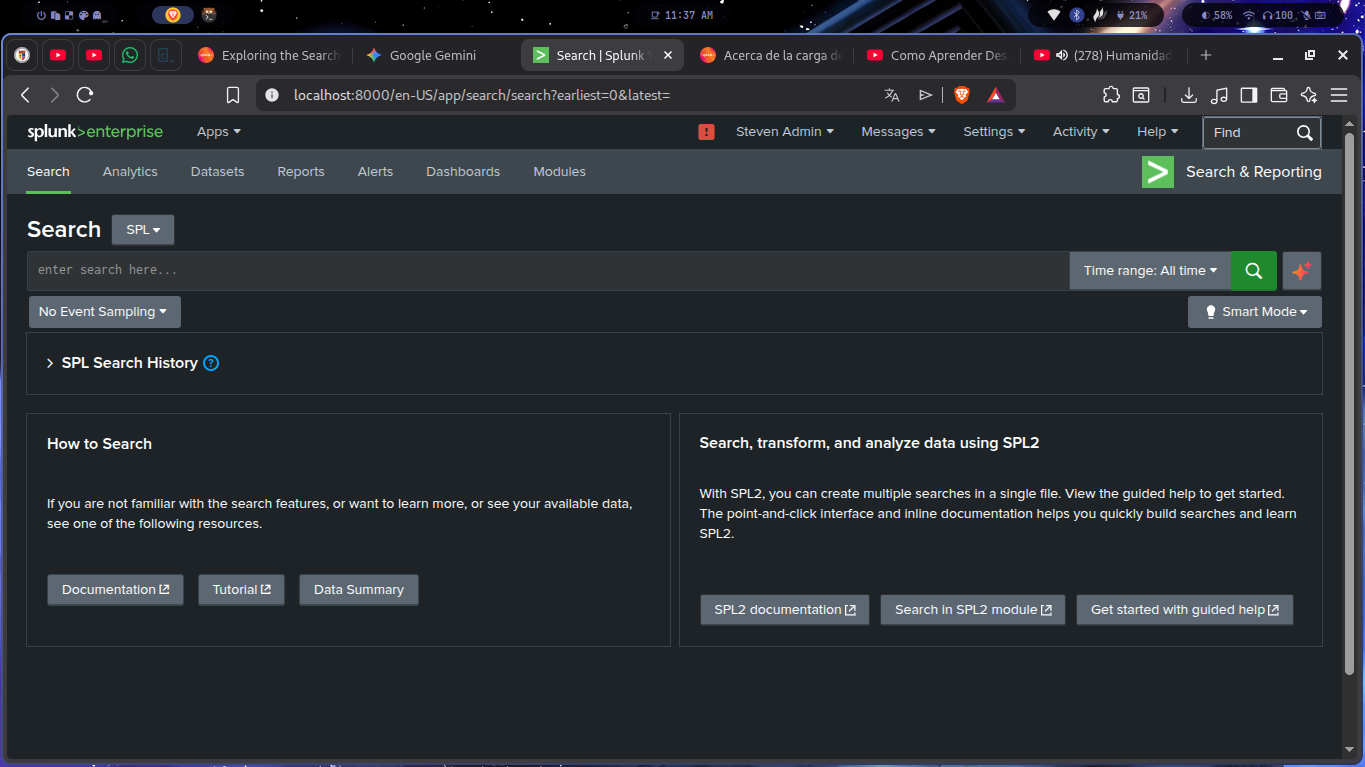Open the SPL2 documentation
1365x767 pixels.
(784, 609)
